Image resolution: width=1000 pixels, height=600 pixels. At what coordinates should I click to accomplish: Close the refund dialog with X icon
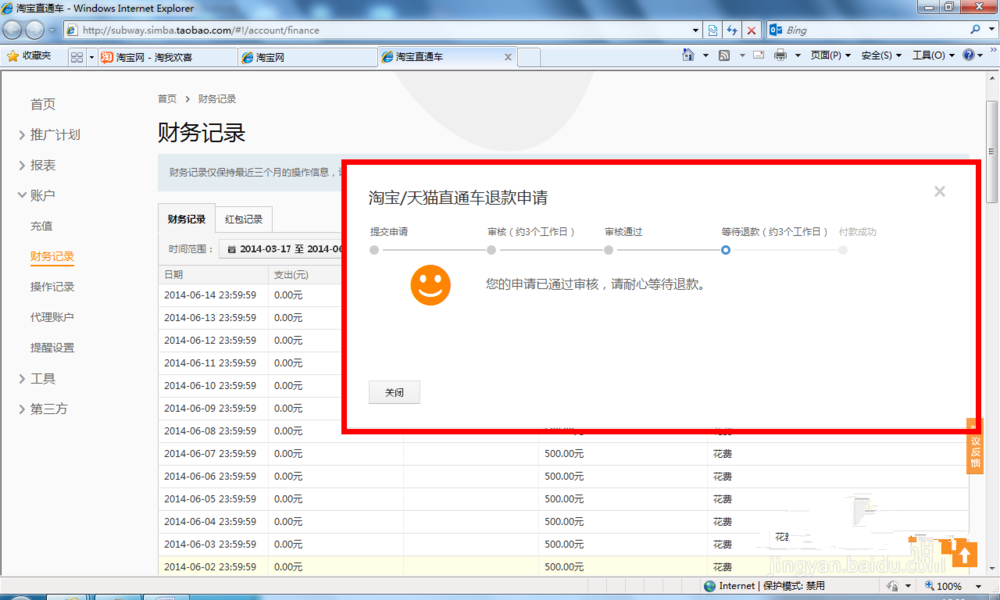tap(939, 191)
